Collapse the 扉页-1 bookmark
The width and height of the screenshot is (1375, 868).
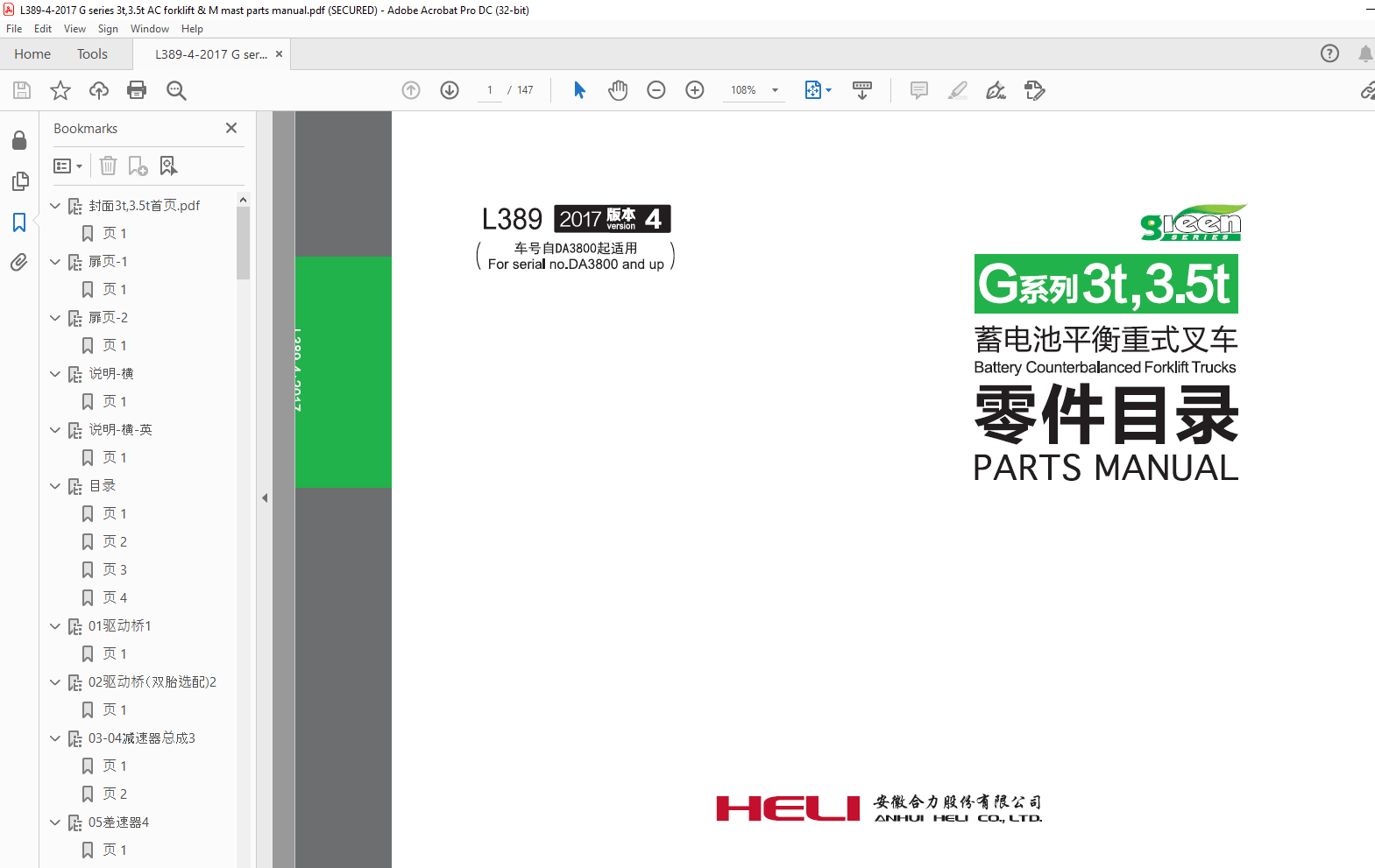[x=55, y=262]
